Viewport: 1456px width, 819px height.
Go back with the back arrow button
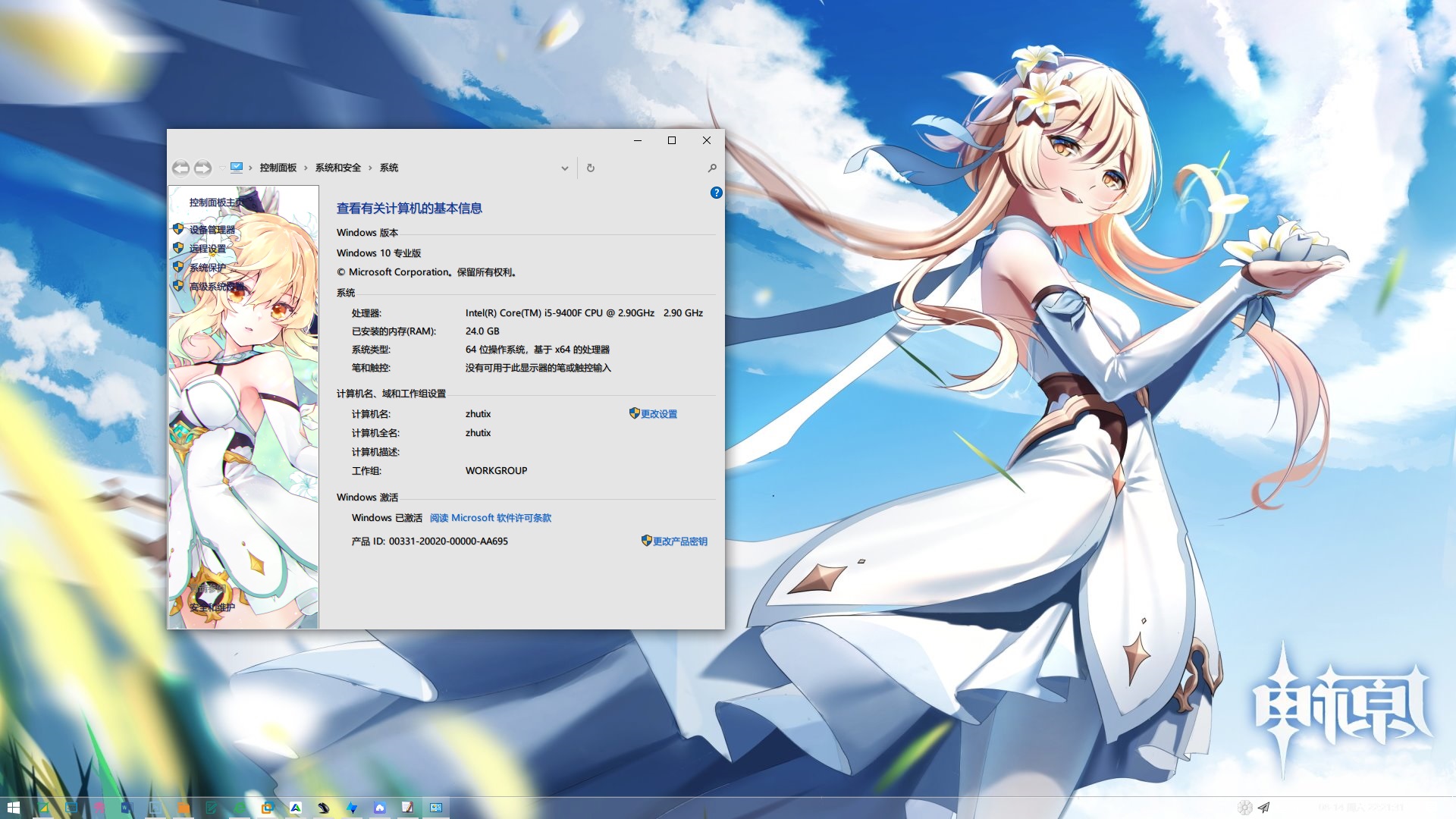point(180,168)
